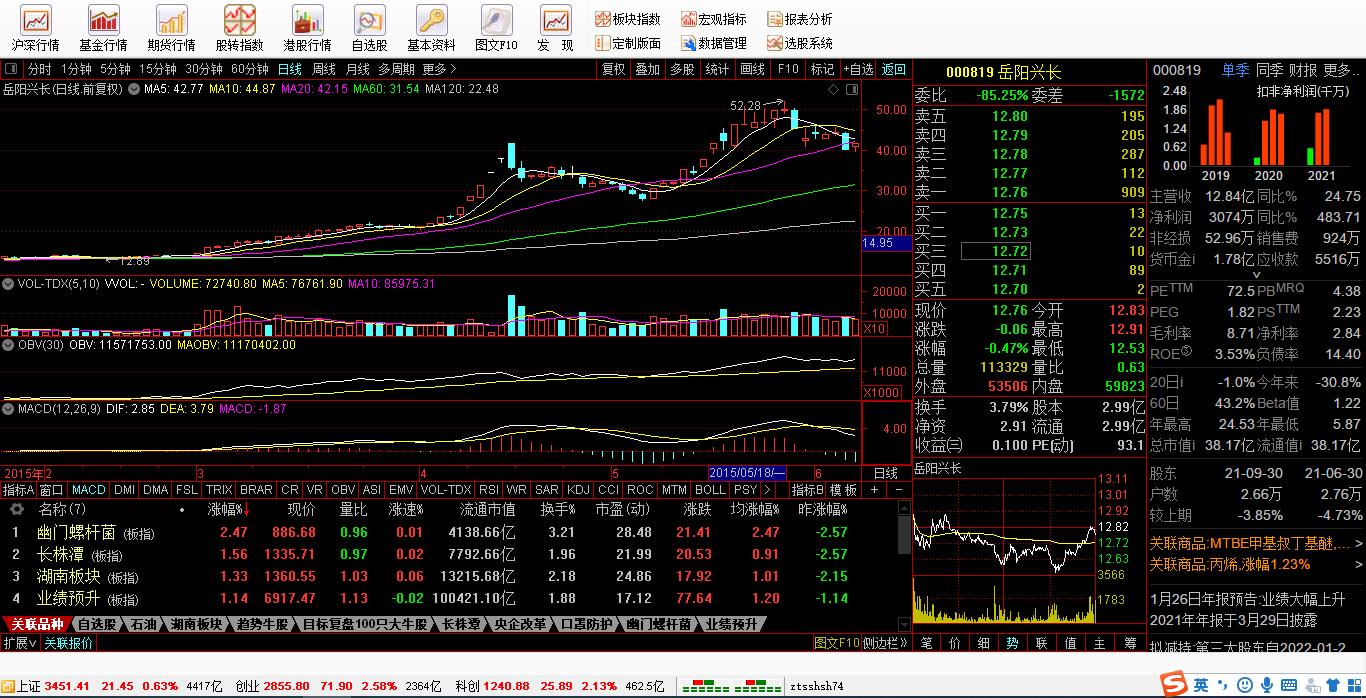
Task: Click the 自选股 watchlist toolbar icon
Action: [369, 28]
